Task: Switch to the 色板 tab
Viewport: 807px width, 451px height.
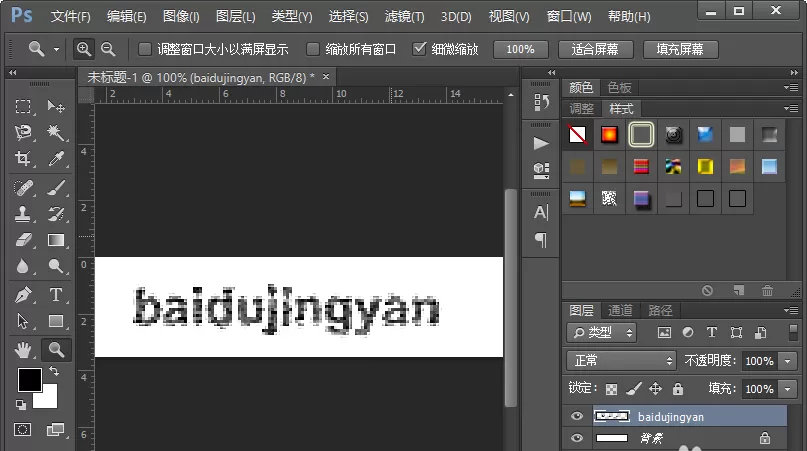Action: [619, 88]
